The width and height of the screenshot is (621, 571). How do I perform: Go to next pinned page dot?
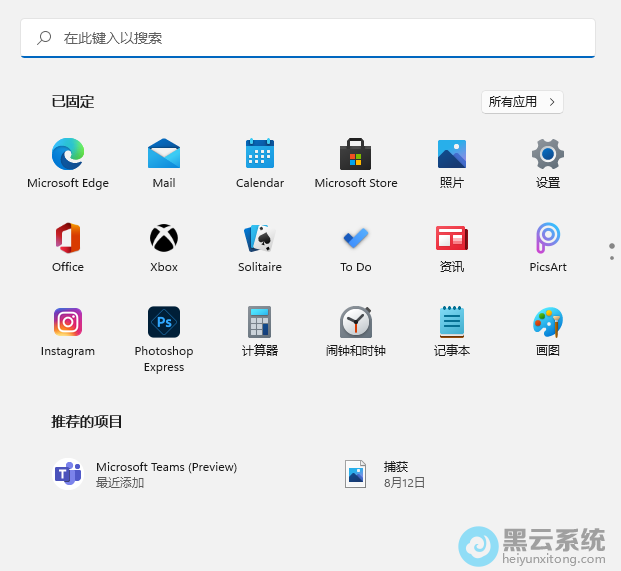point(612,258)
